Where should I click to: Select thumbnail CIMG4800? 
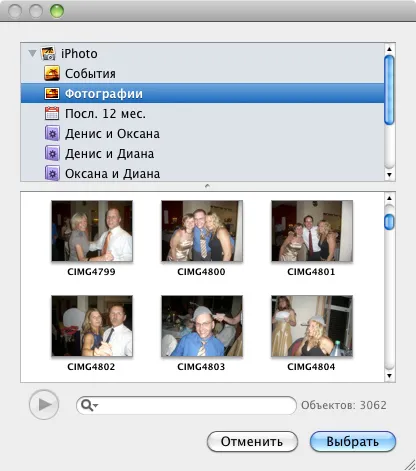pos(202,231)
